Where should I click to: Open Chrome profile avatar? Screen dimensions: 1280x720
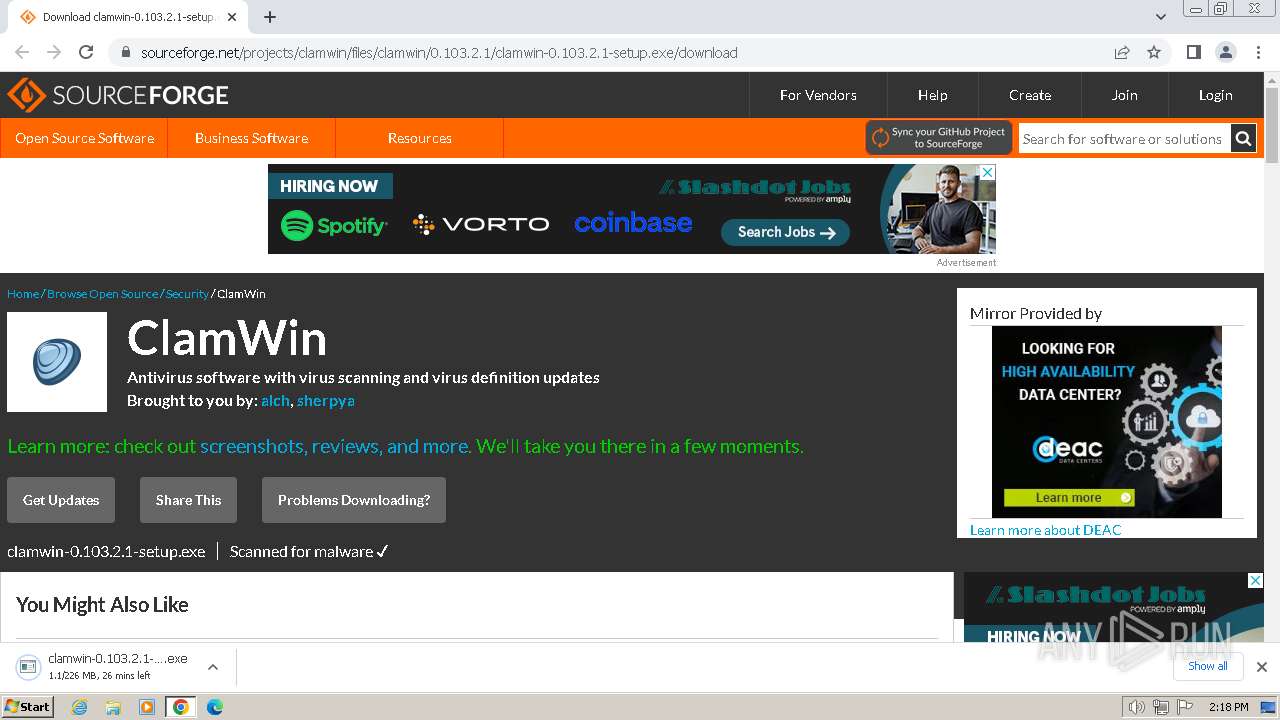(x=1225, y=53)
